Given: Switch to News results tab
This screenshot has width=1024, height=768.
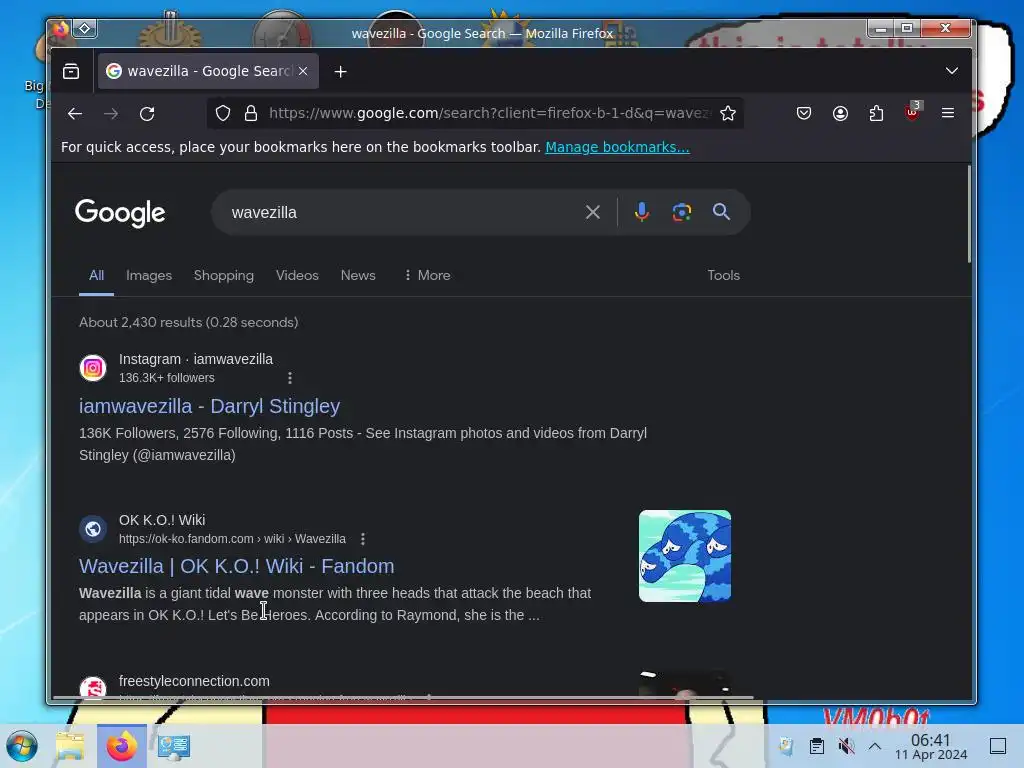Looking at the screenshot, I should (x=358, y=276).
